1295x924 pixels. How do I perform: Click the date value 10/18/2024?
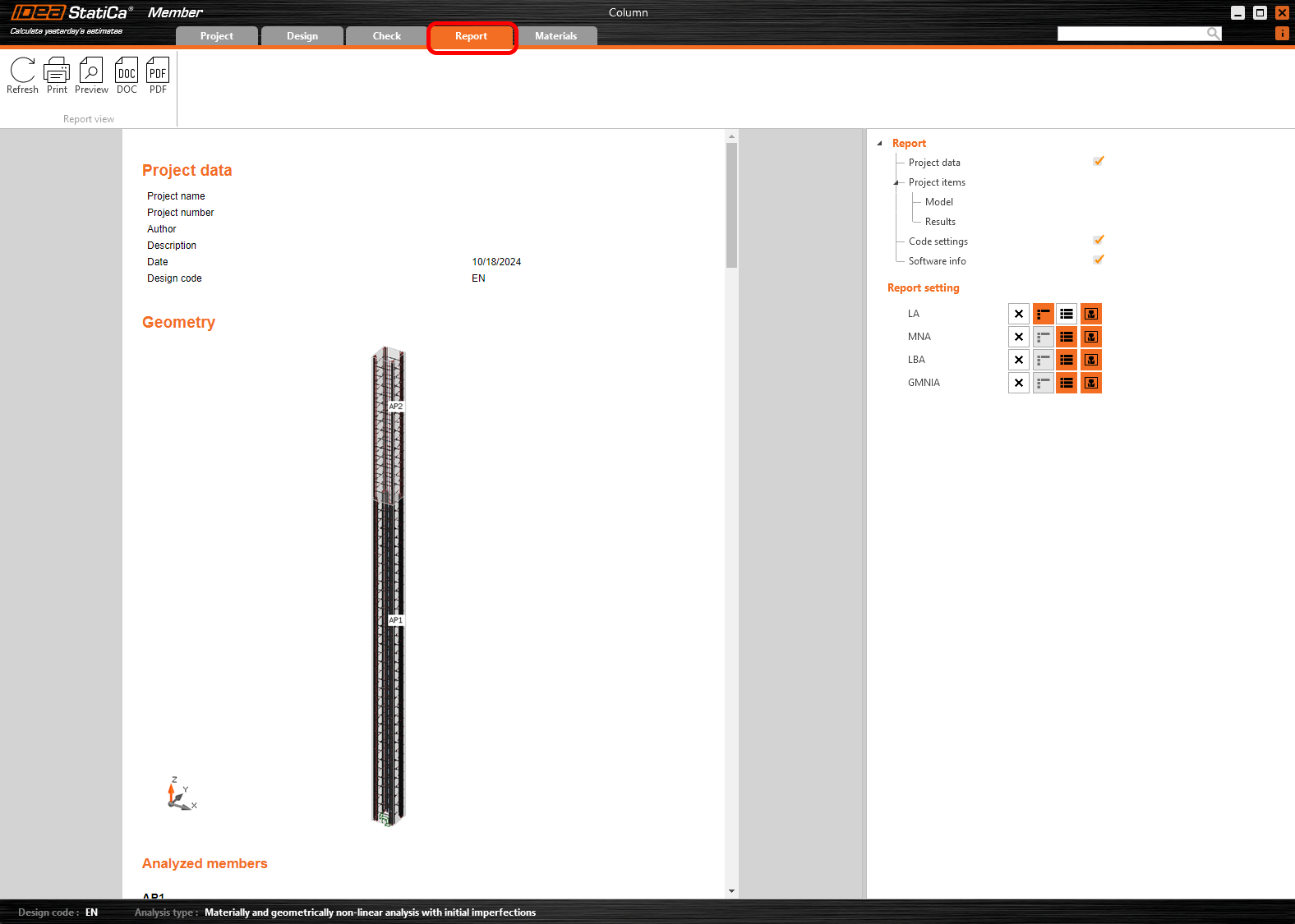coord(496,262)
